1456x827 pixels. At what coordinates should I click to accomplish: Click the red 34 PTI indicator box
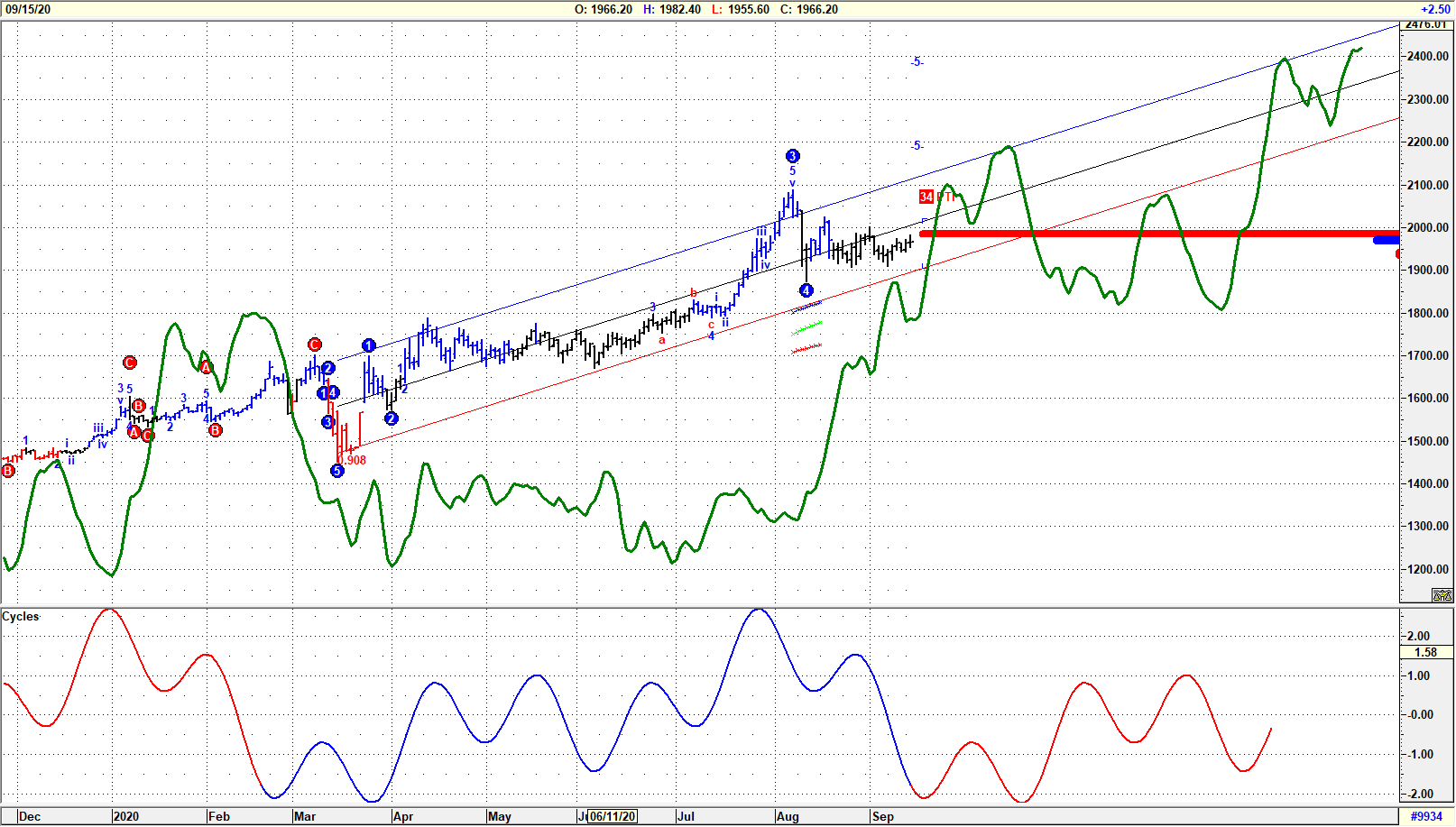tap(926, 197)
